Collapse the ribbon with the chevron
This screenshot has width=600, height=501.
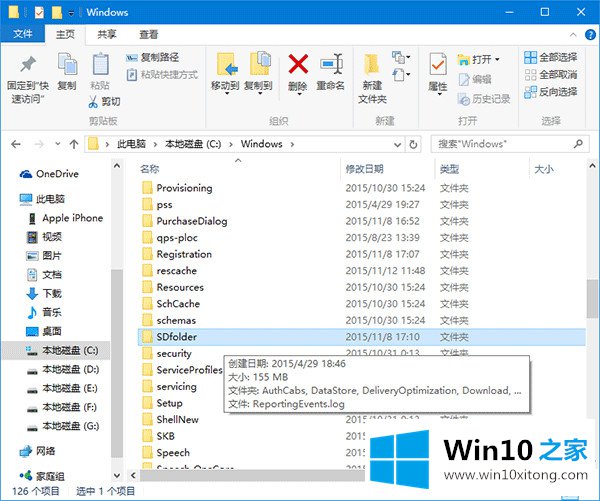[573, 35]
